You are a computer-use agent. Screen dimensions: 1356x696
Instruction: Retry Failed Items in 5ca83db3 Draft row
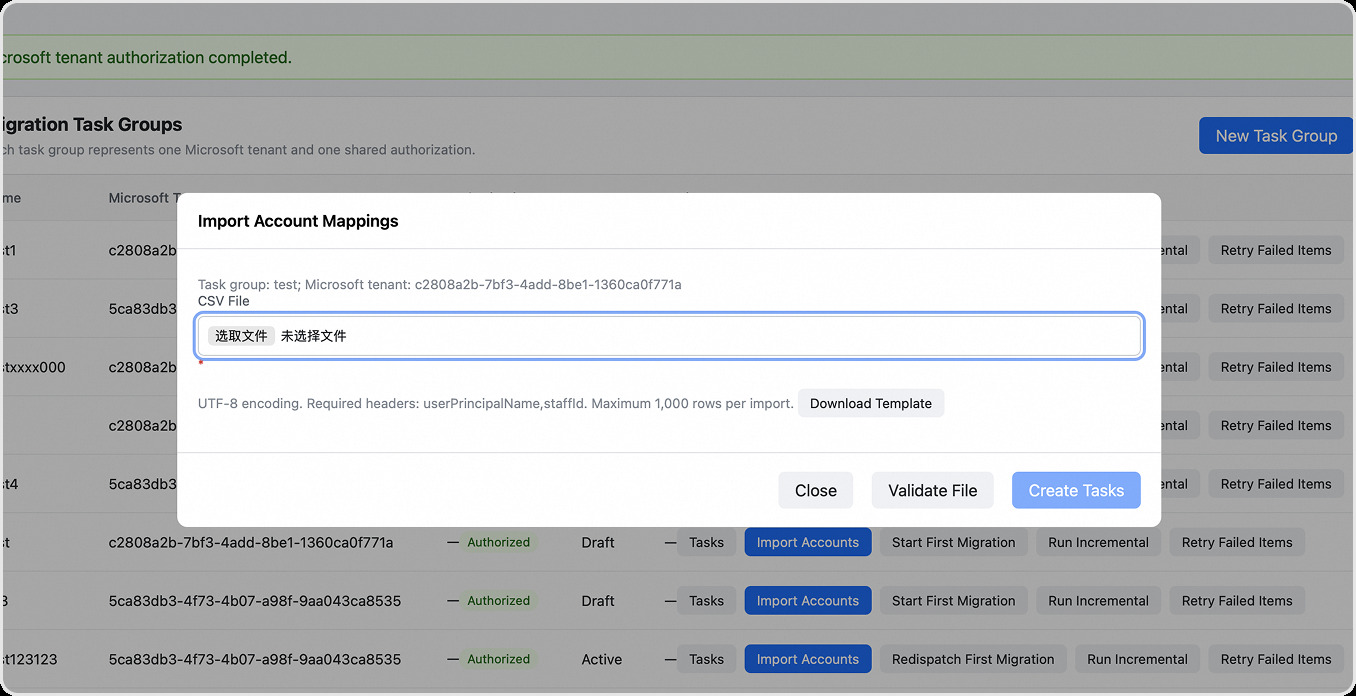1237,601
